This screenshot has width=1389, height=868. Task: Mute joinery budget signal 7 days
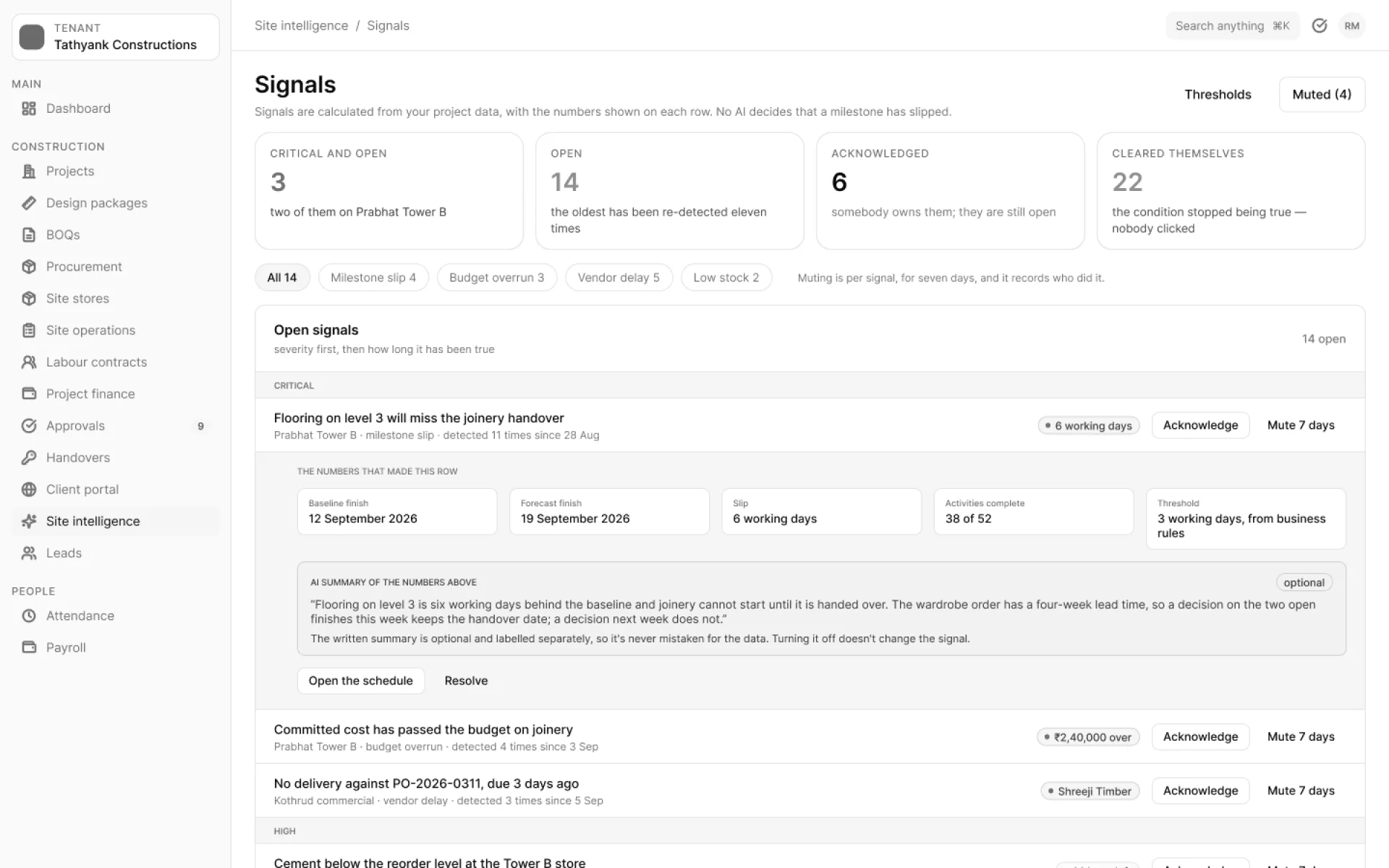(1301, 737)
